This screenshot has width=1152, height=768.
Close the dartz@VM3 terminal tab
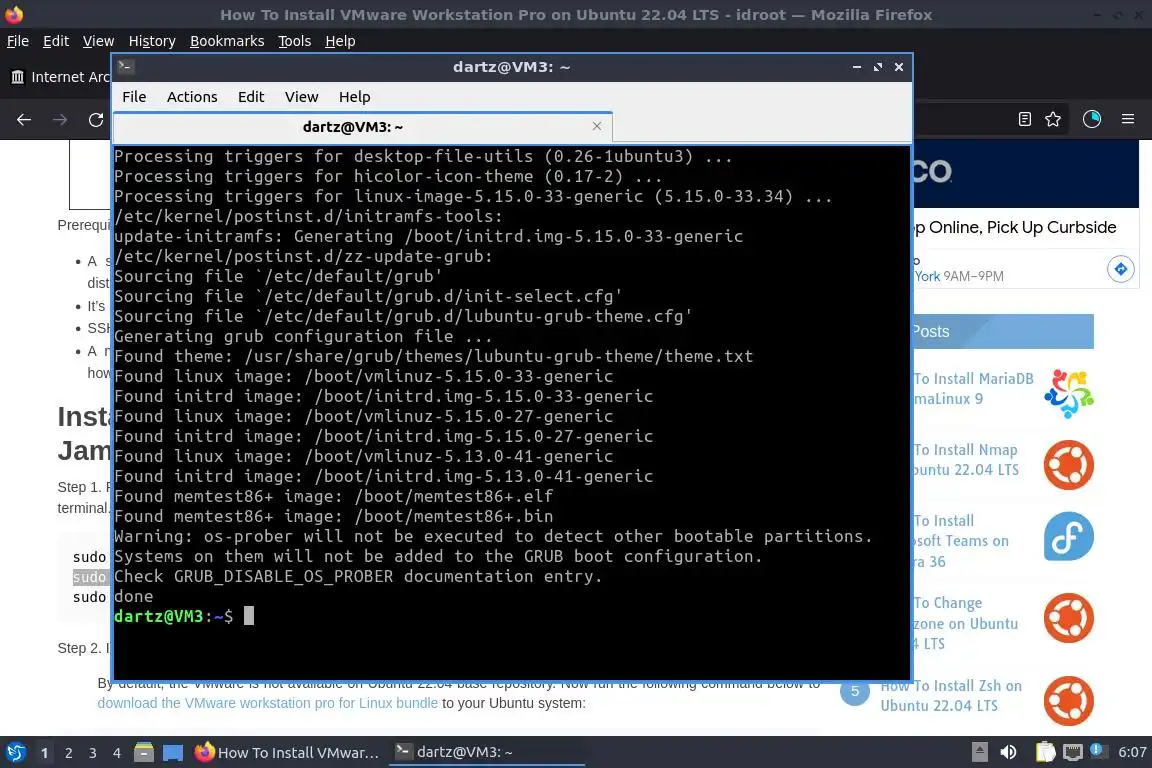597,126
